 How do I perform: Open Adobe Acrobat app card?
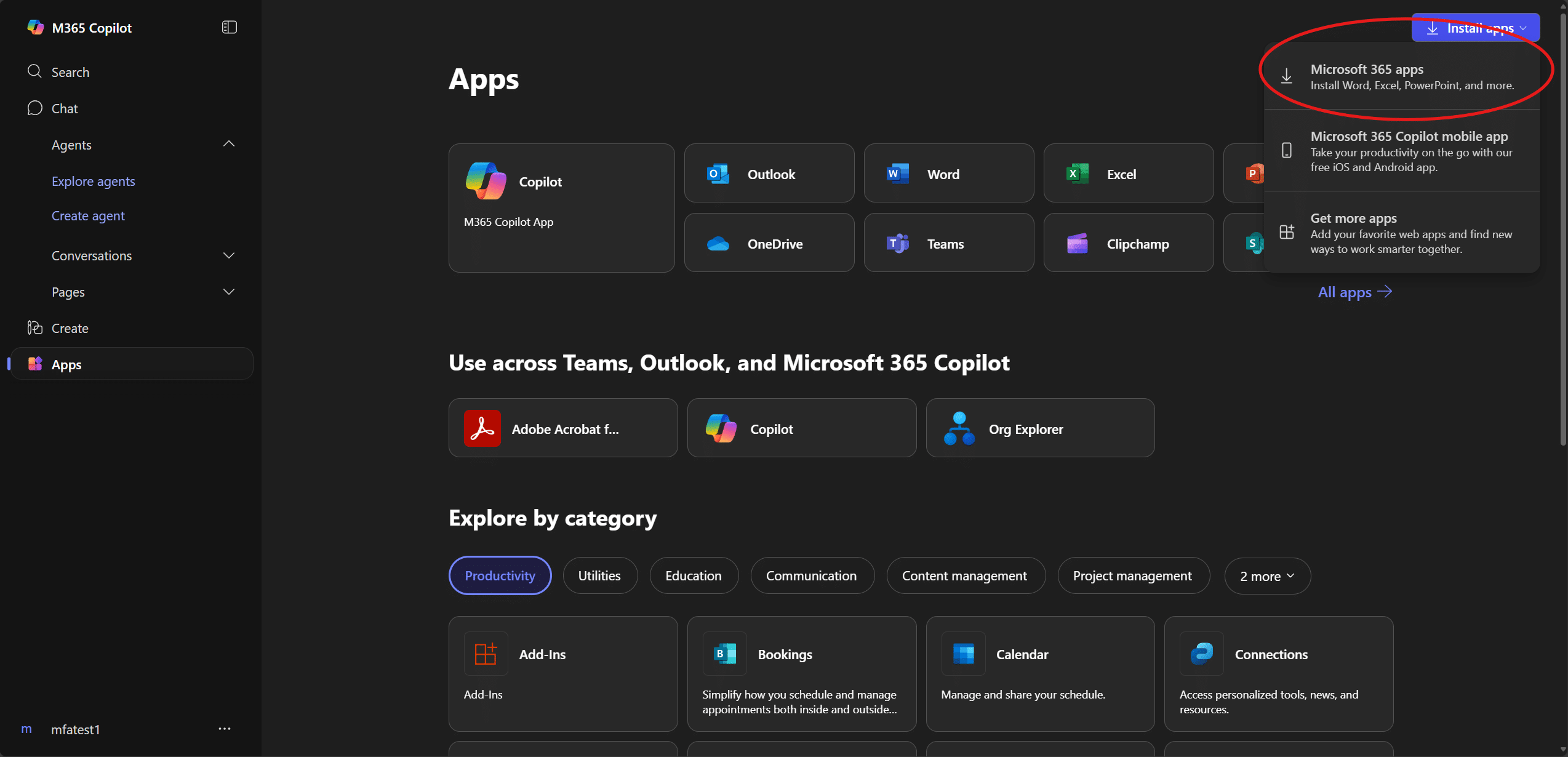tap(562, 428)
